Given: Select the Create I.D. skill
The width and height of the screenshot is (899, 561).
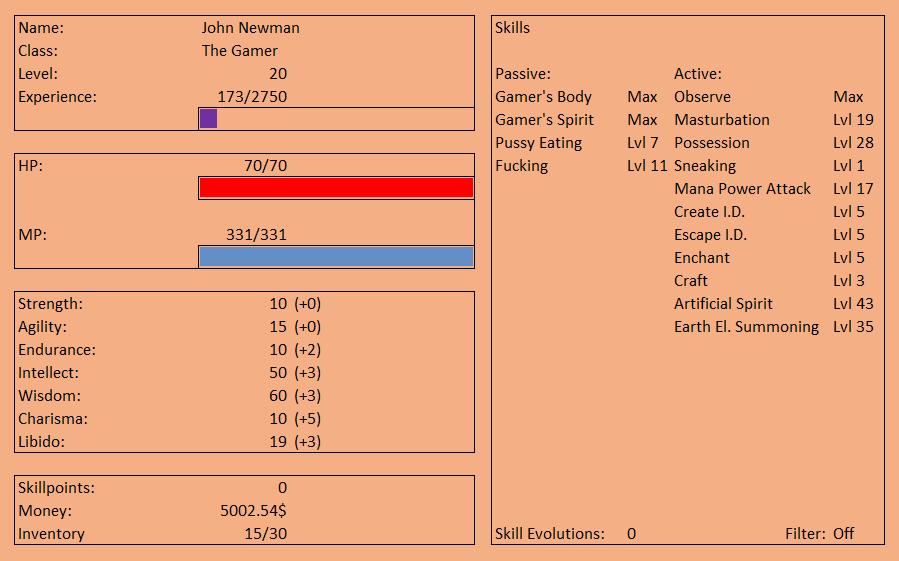Looking at the screenshot, I should click(x=709, y=211).
